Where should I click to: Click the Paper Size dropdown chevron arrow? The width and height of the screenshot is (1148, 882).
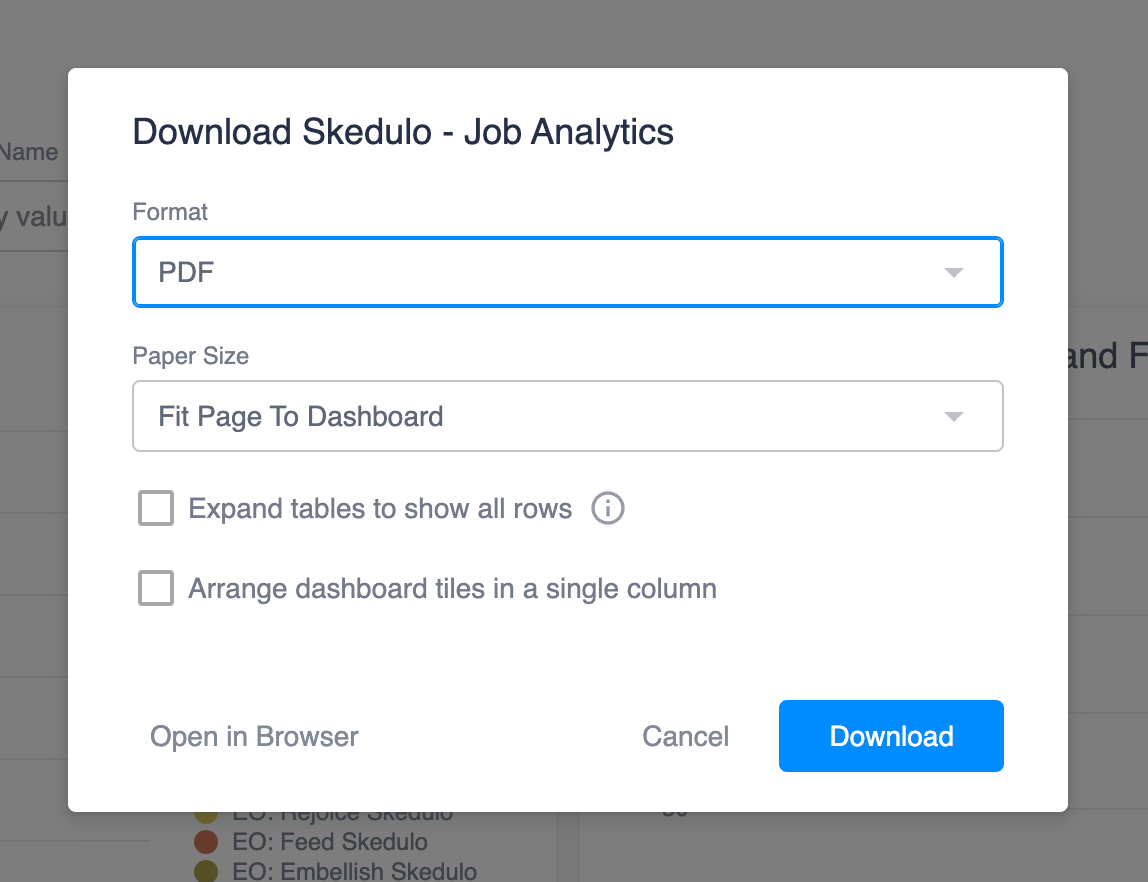(x=954, y=416)
